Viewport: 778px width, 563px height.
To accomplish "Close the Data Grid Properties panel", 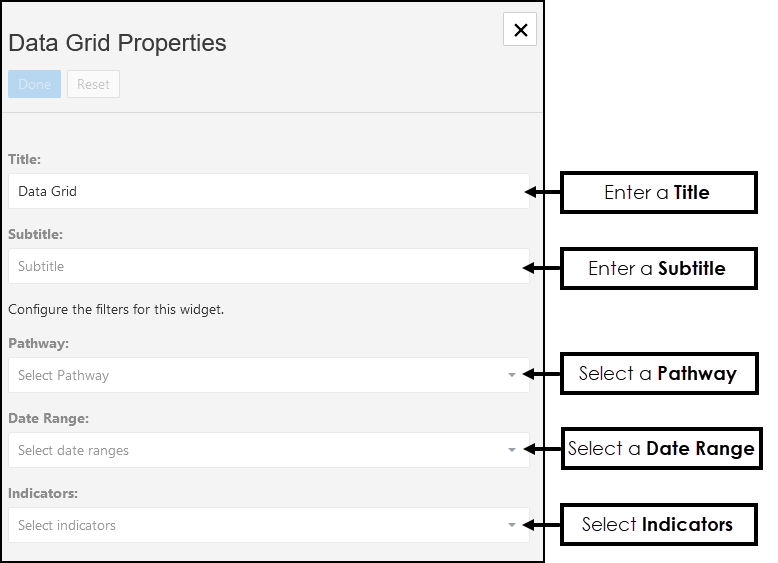I will (520, 30).
